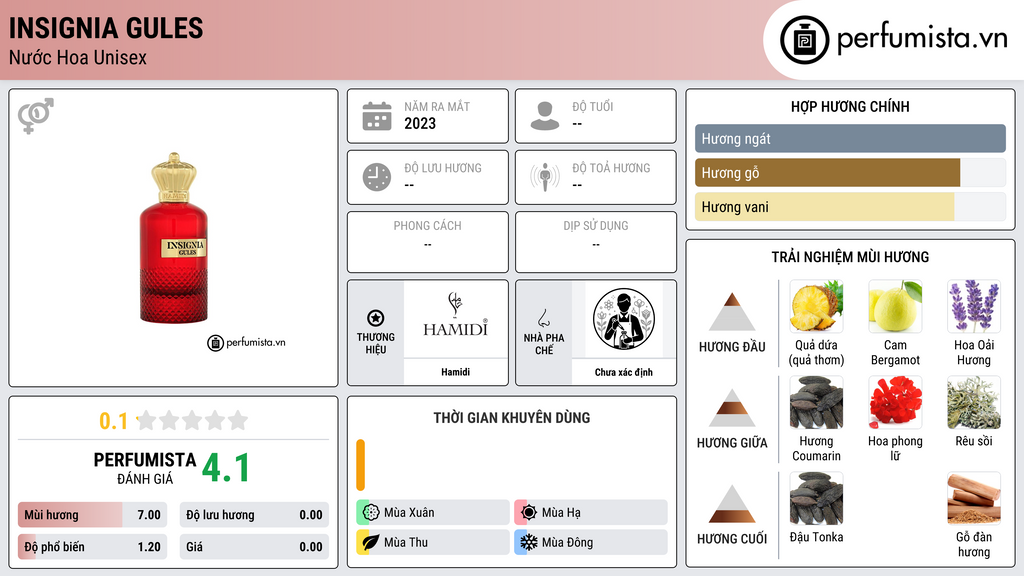This screenshot has height=576, width=1024.
Task: Click the yellow 0.1 user rating
Action: (x=114, y=421)
